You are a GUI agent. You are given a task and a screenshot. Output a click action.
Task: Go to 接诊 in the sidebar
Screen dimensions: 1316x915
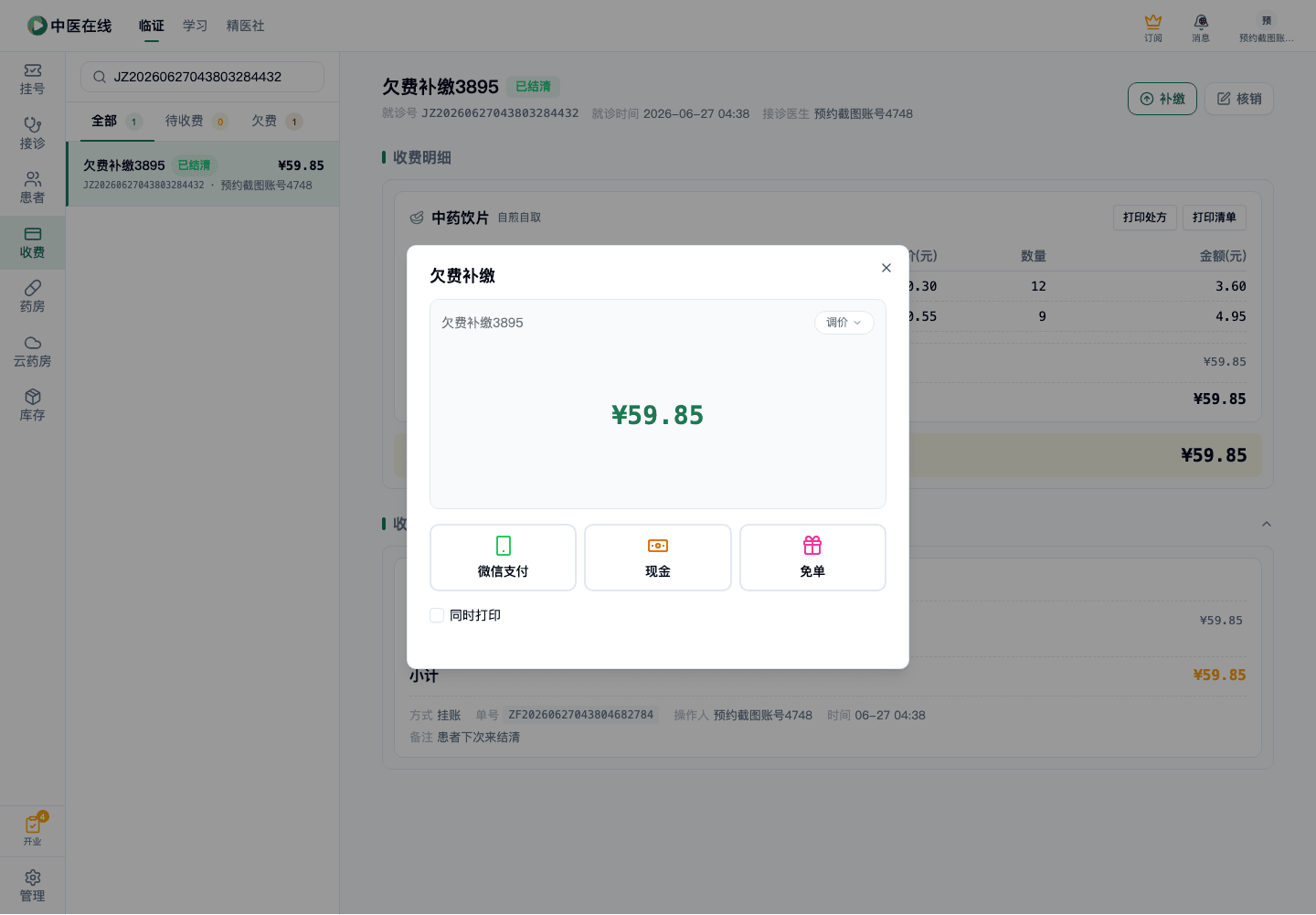(32, 133)
